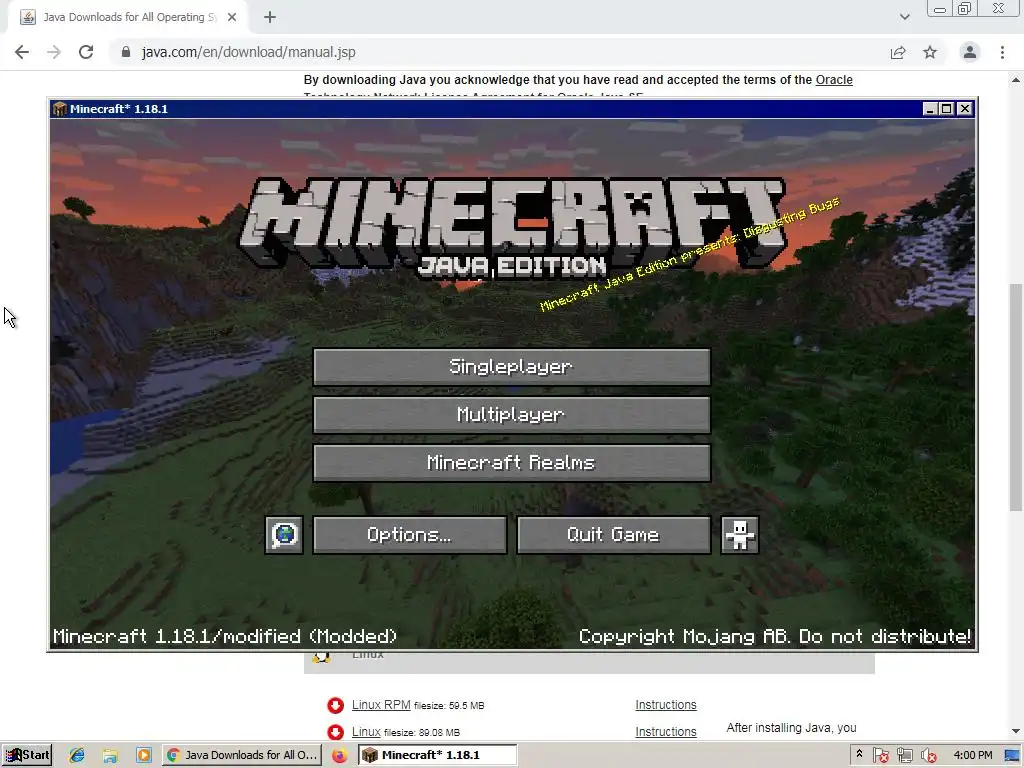Select the Minecraft 1.18.1 taskbar button
1024x768 pixels.
pos(438,755)
